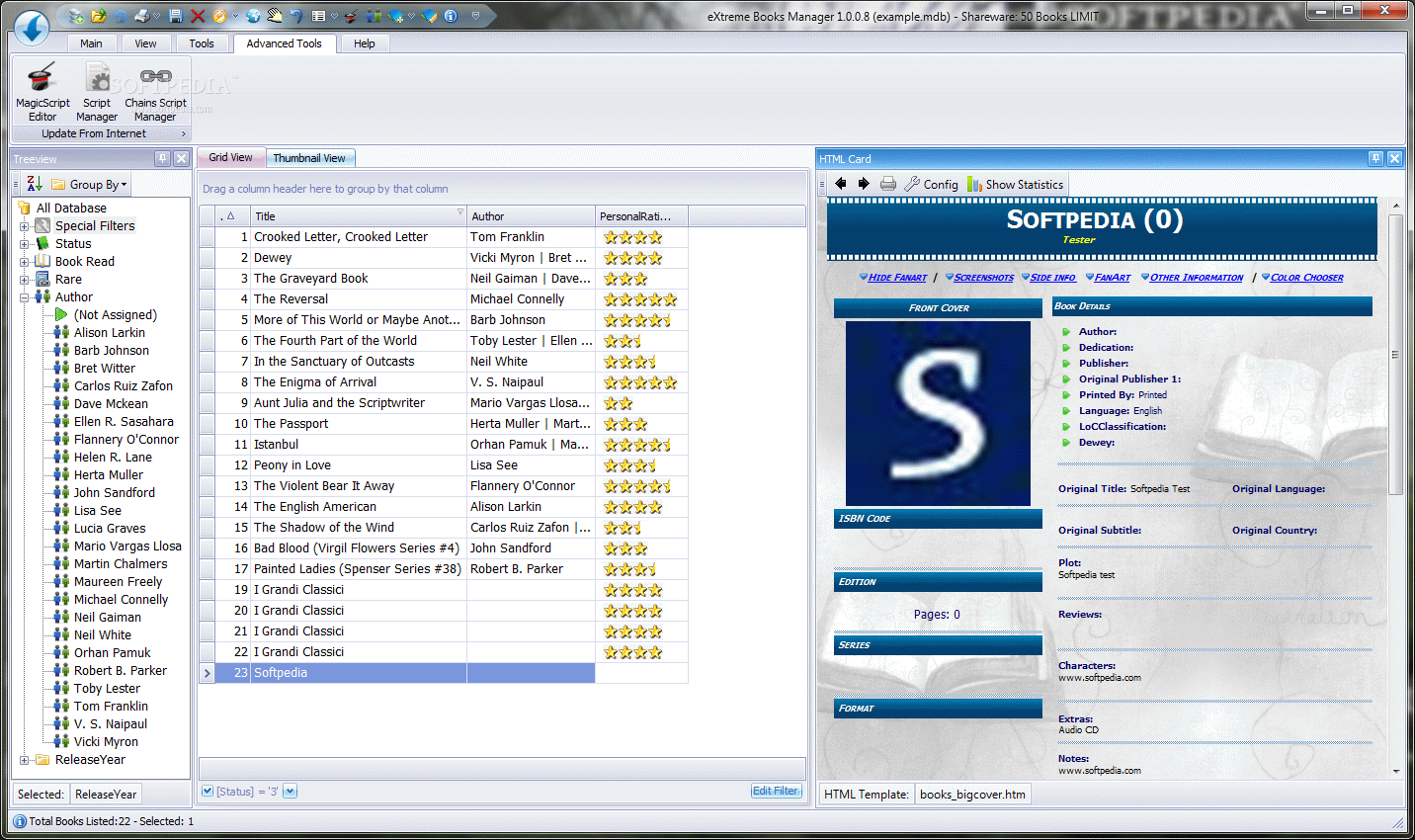Click the list view icon in quick toolbar

(x=318, y=16)
